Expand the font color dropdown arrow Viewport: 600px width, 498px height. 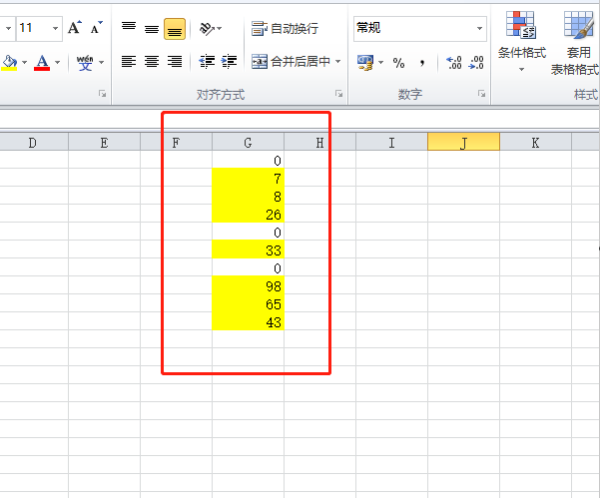pos(57,62)
